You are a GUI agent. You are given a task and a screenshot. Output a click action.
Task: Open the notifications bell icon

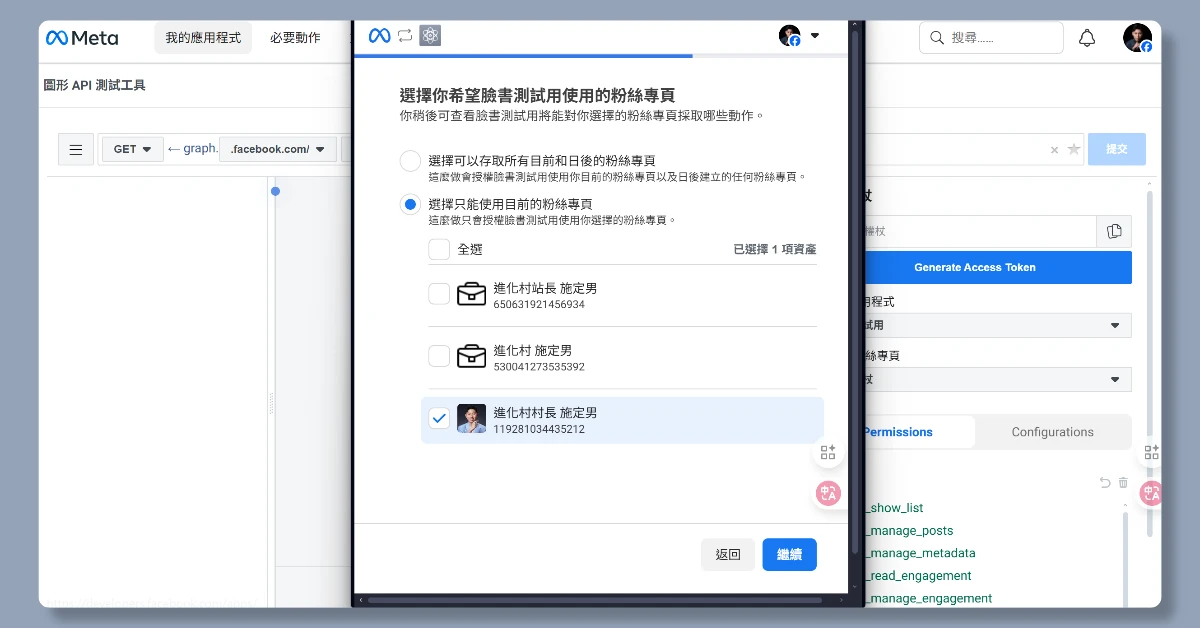pyautogui.click(x=1087, y=38)
